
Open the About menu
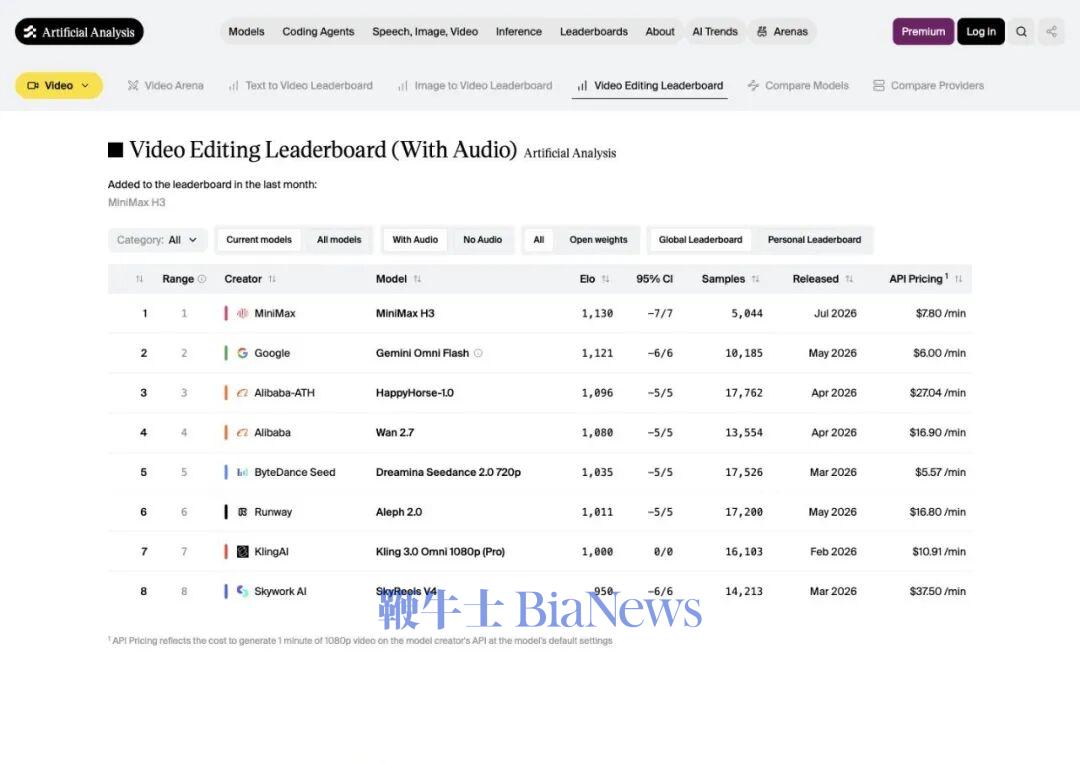point(660,32)
